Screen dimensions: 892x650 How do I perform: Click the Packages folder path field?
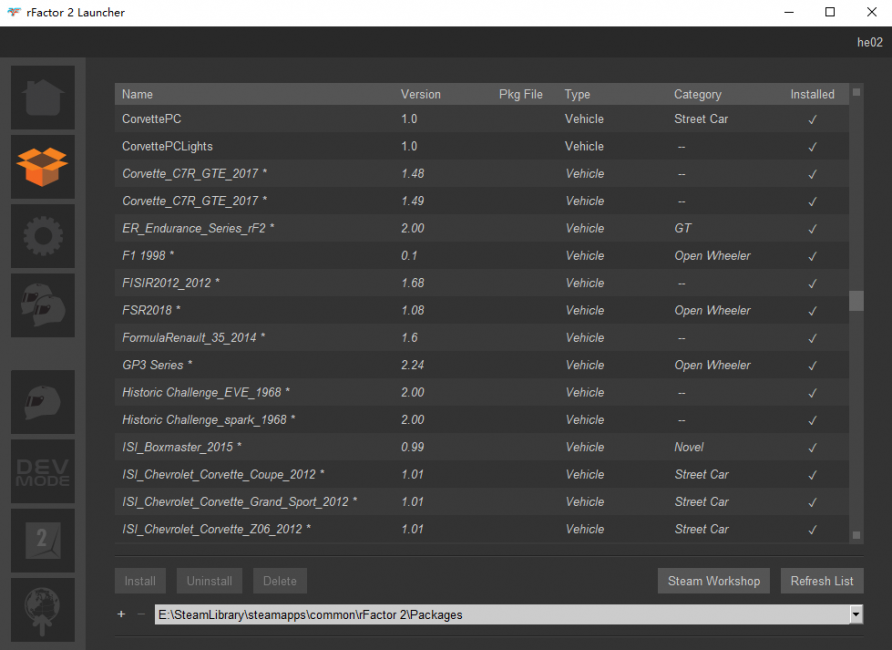click(x=502, y=614)
